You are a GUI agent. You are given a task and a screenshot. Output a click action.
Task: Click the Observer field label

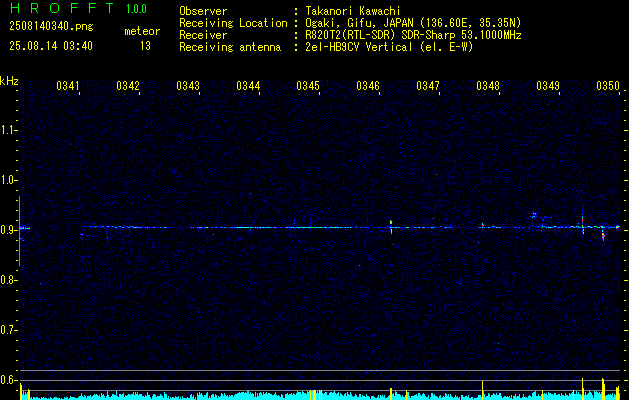coord(203,11)
